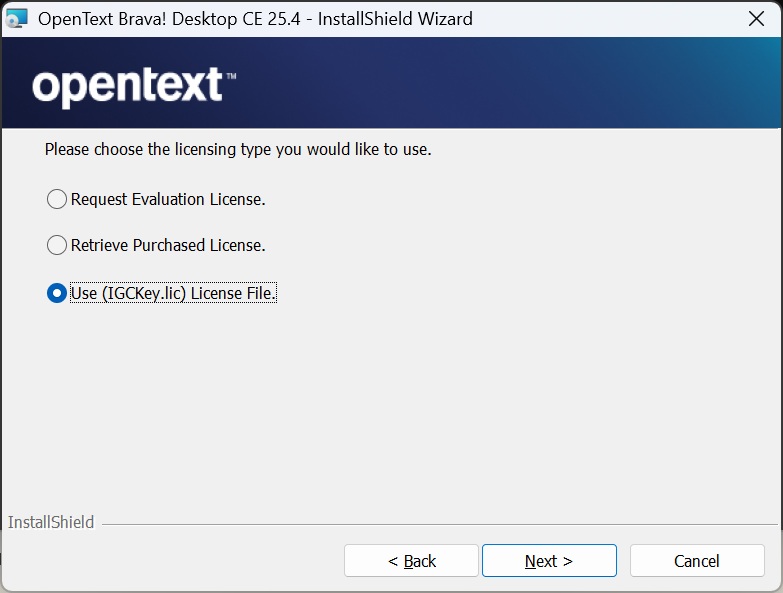The width and height of the screenshot is (783, 593).
Task: Abort the installation with the Cancel button
Action: pyautogui.click(x=697, y=561)
